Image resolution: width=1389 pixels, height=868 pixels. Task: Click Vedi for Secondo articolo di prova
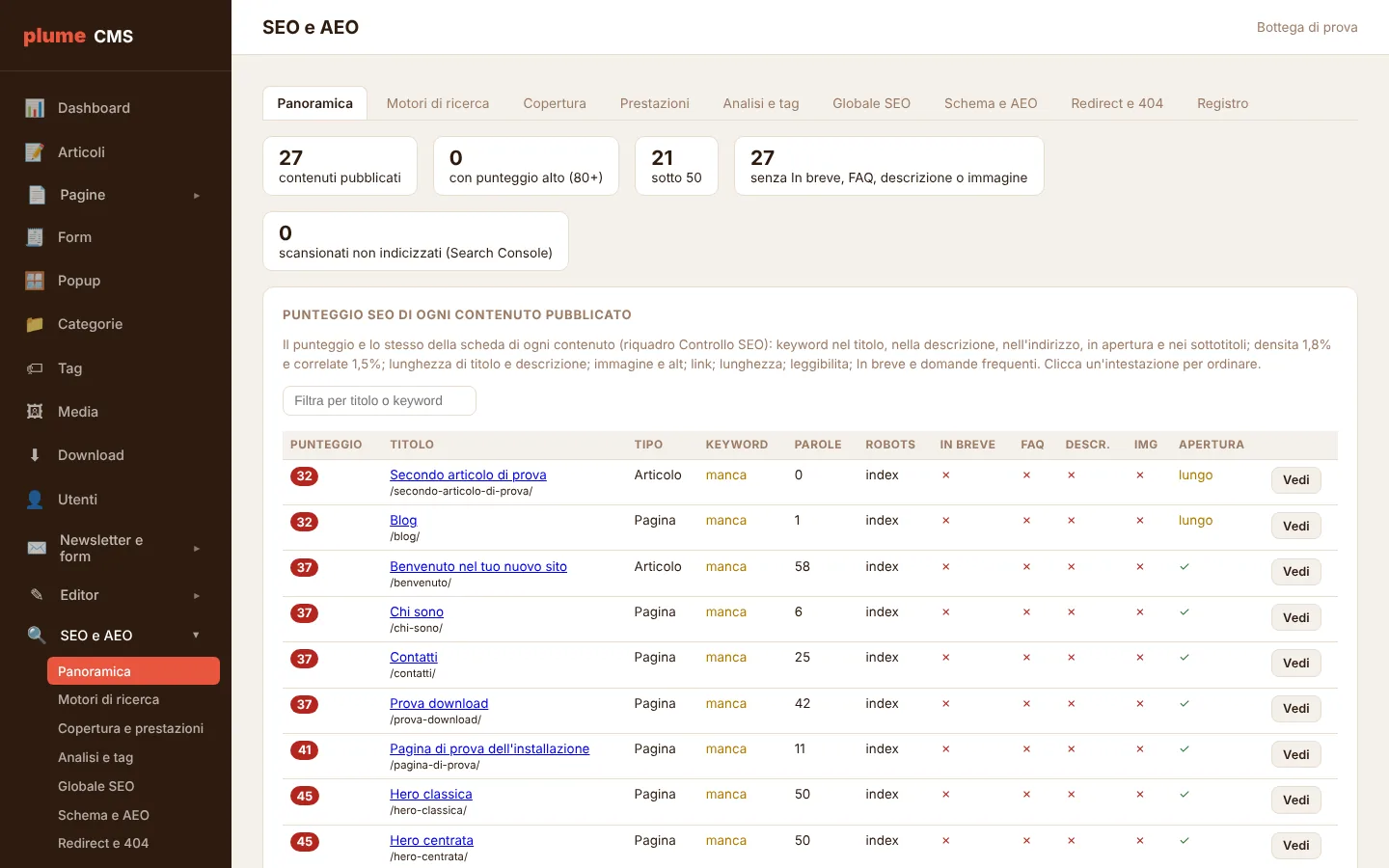tap(1296, 480)
